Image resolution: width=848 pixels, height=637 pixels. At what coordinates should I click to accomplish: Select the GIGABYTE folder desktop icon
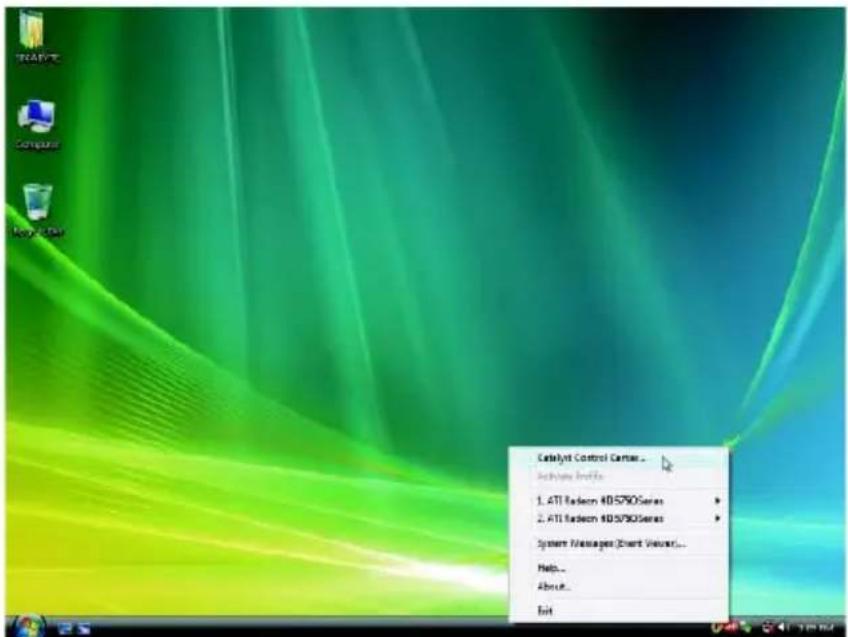[x=35, y=36]
